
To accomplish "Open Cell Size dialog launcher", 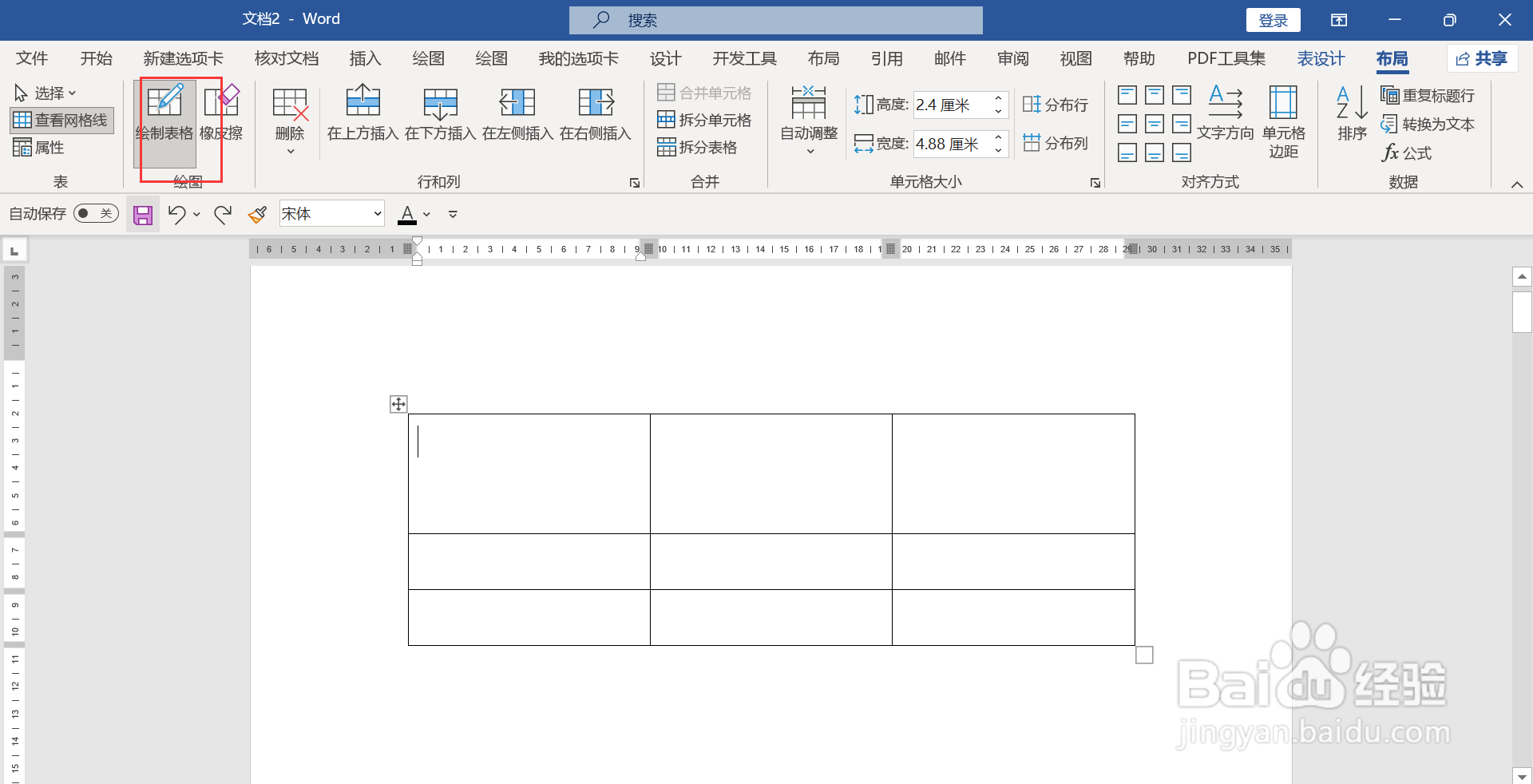I will pyautogui.click(x=1095, y=183).
